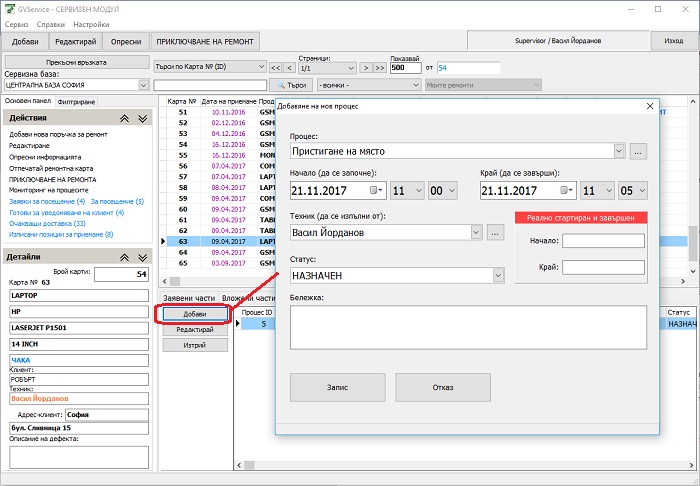Collapse Детайли panel with up chevron

(x=125, y=258)
